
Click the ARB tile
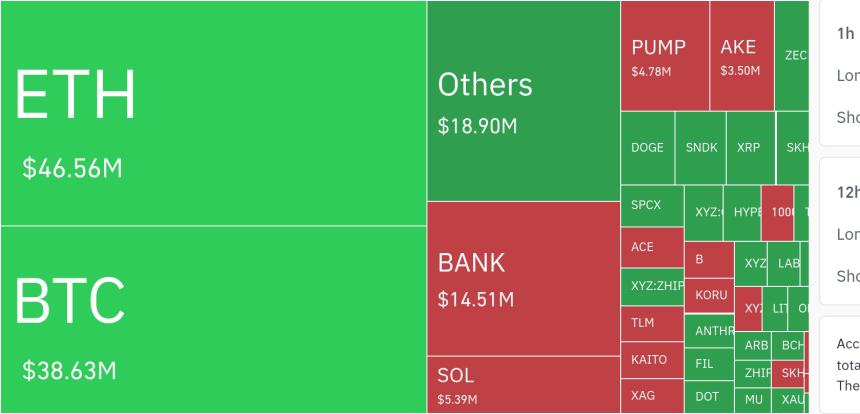tap(753, 345)
